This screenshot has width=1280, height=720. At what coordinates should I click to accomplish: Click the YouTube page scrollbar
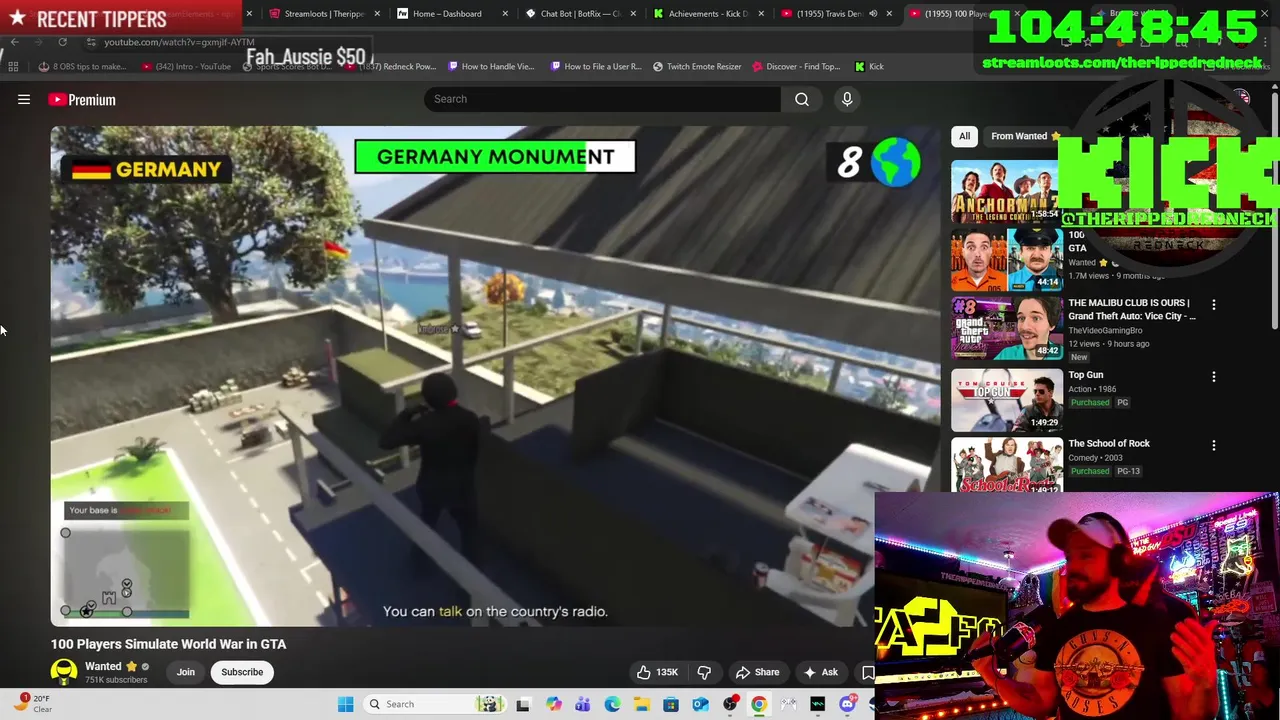click(x=1274, y=210)
